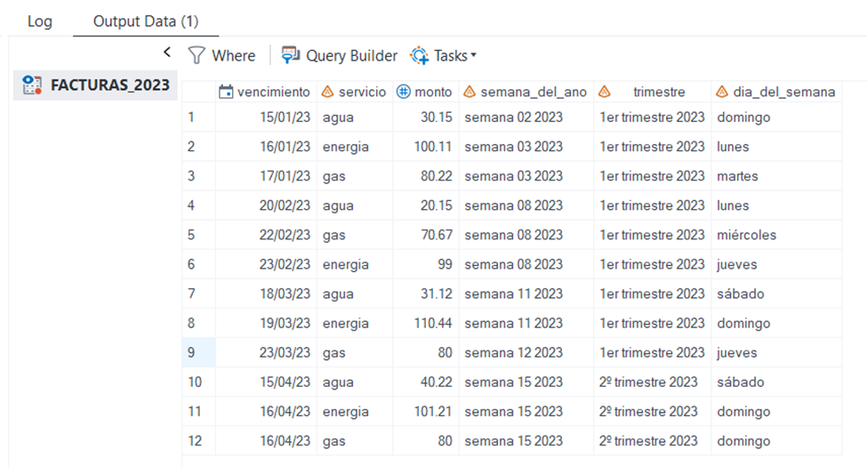Select the trimestre column header text
Screen dimensions: 867x467
click(659, 92)
